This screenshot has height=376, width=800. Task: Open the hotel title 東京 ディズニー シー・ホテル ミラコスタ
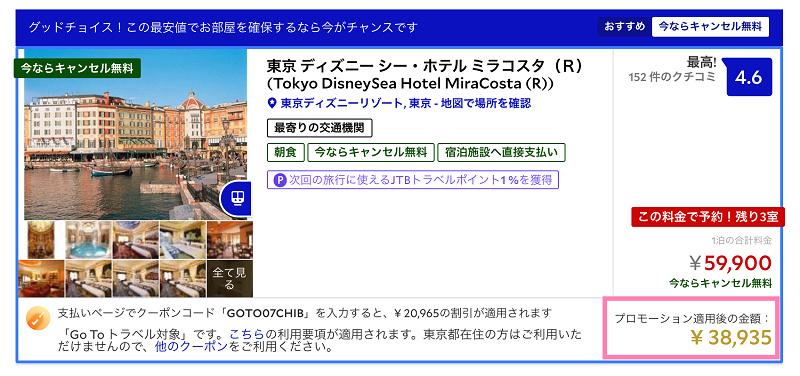[x=424, y=74]
